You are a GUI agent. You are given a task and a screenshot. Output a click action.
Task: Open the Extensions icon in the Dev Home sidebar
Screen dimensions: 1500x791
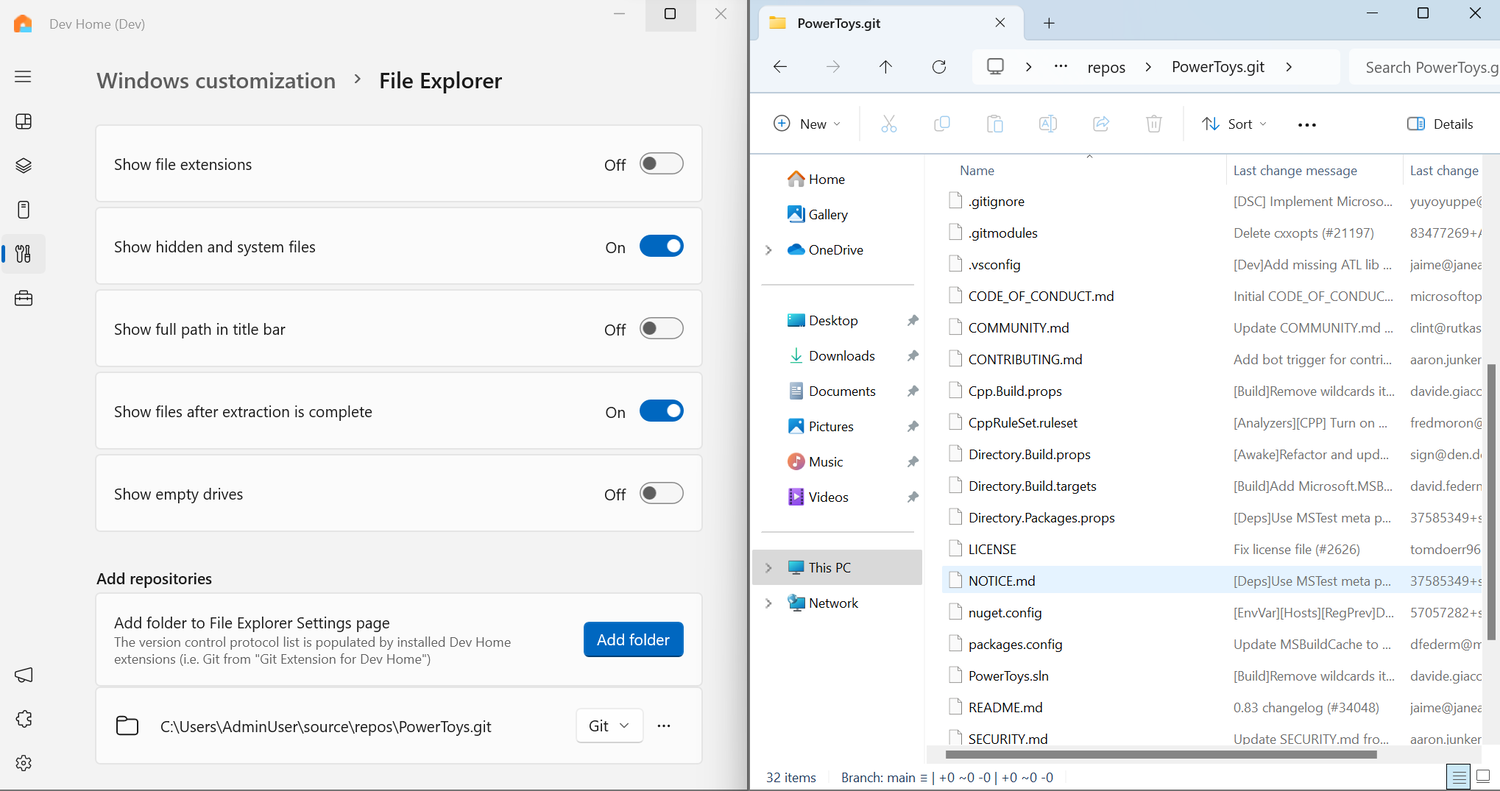pyautogui.click(x=24, y=719)
